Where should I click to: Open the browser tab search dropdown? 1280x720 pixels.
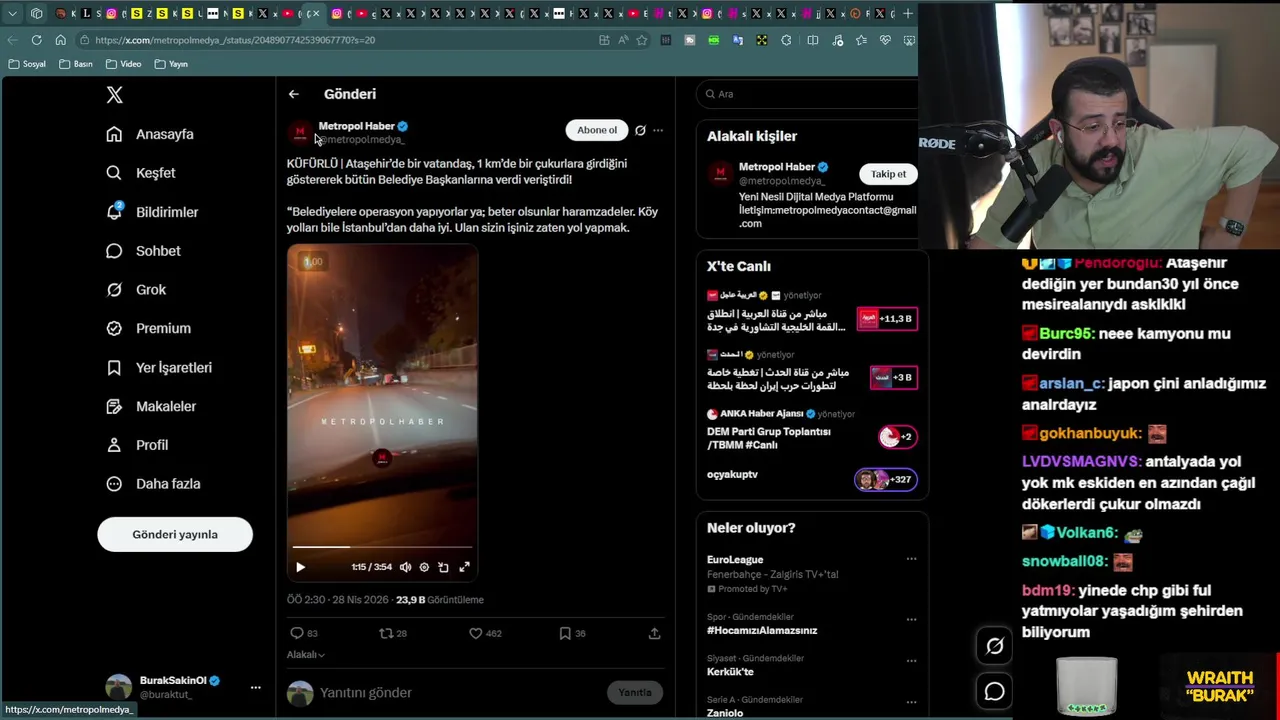(x=12, y=13)
